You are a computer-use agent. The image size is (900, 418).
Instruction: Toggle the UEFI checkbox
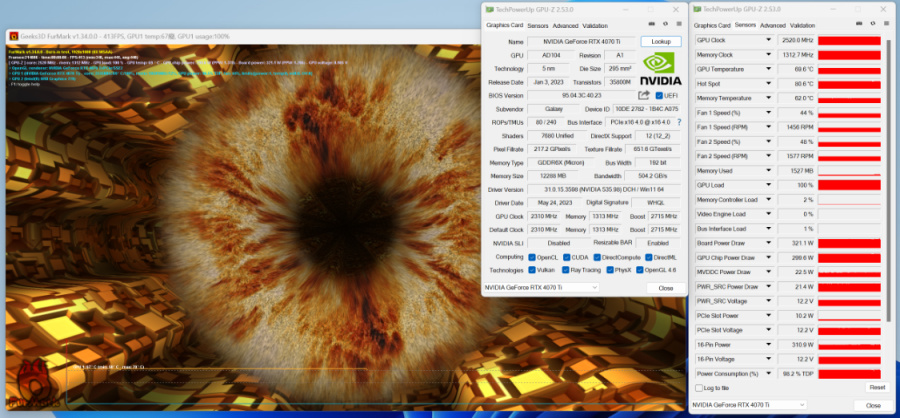tap(659, 95)
